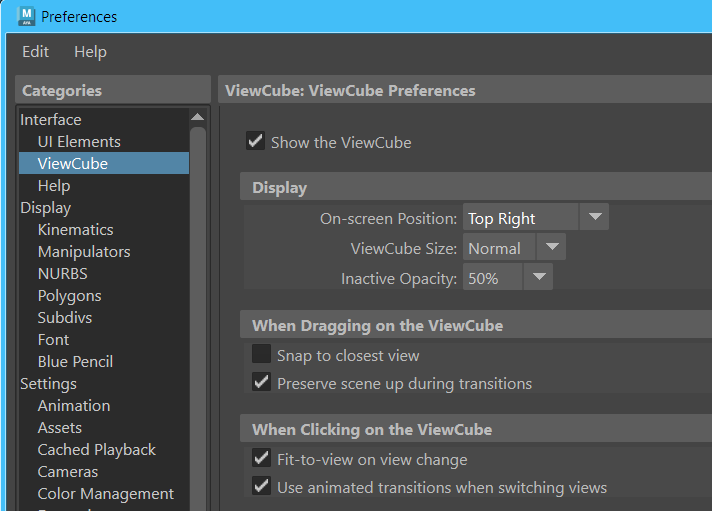Open the Help menu

pos(90,52)
